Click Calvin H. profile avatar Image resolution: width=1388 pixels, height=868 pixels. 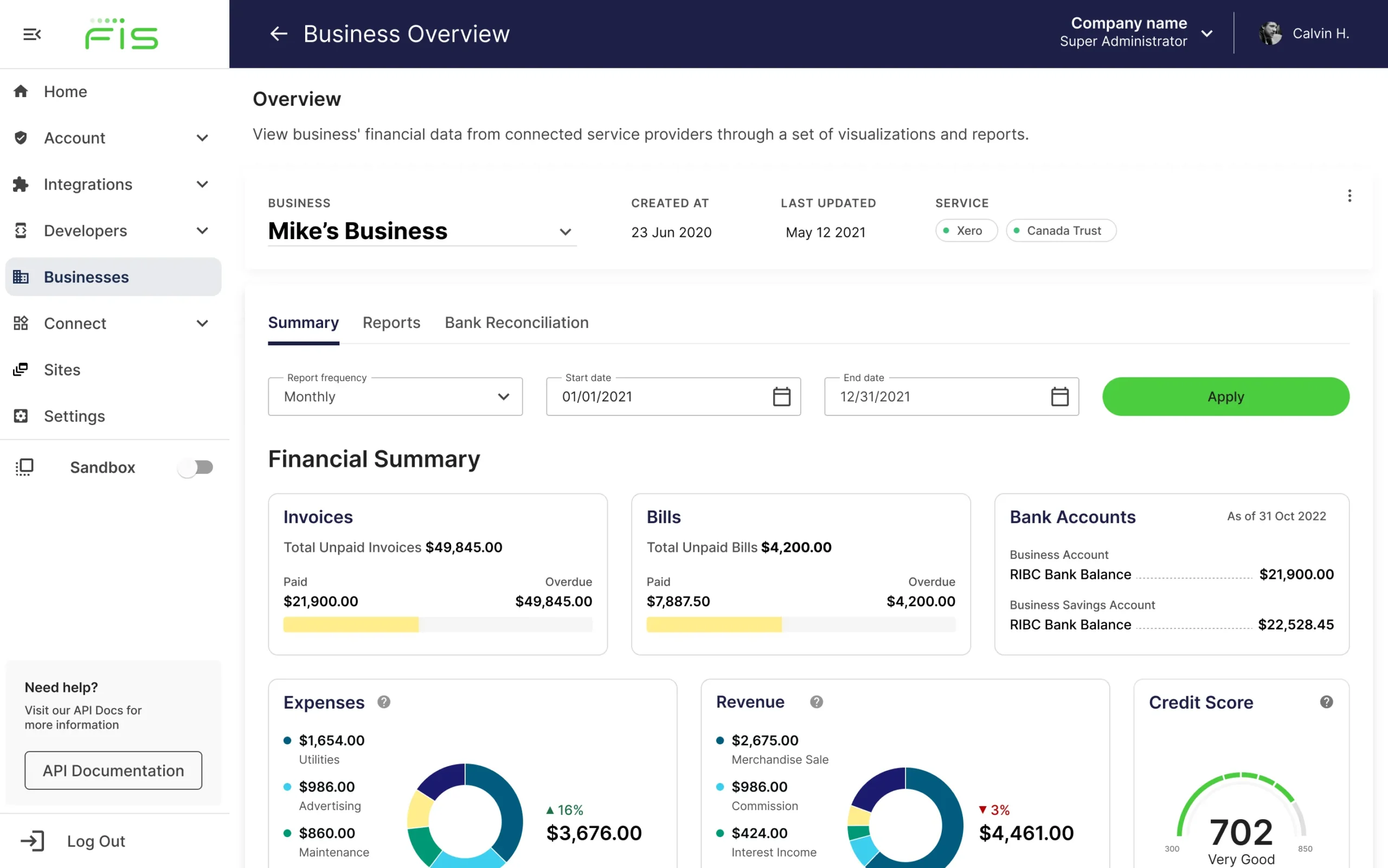[1270, 34]
